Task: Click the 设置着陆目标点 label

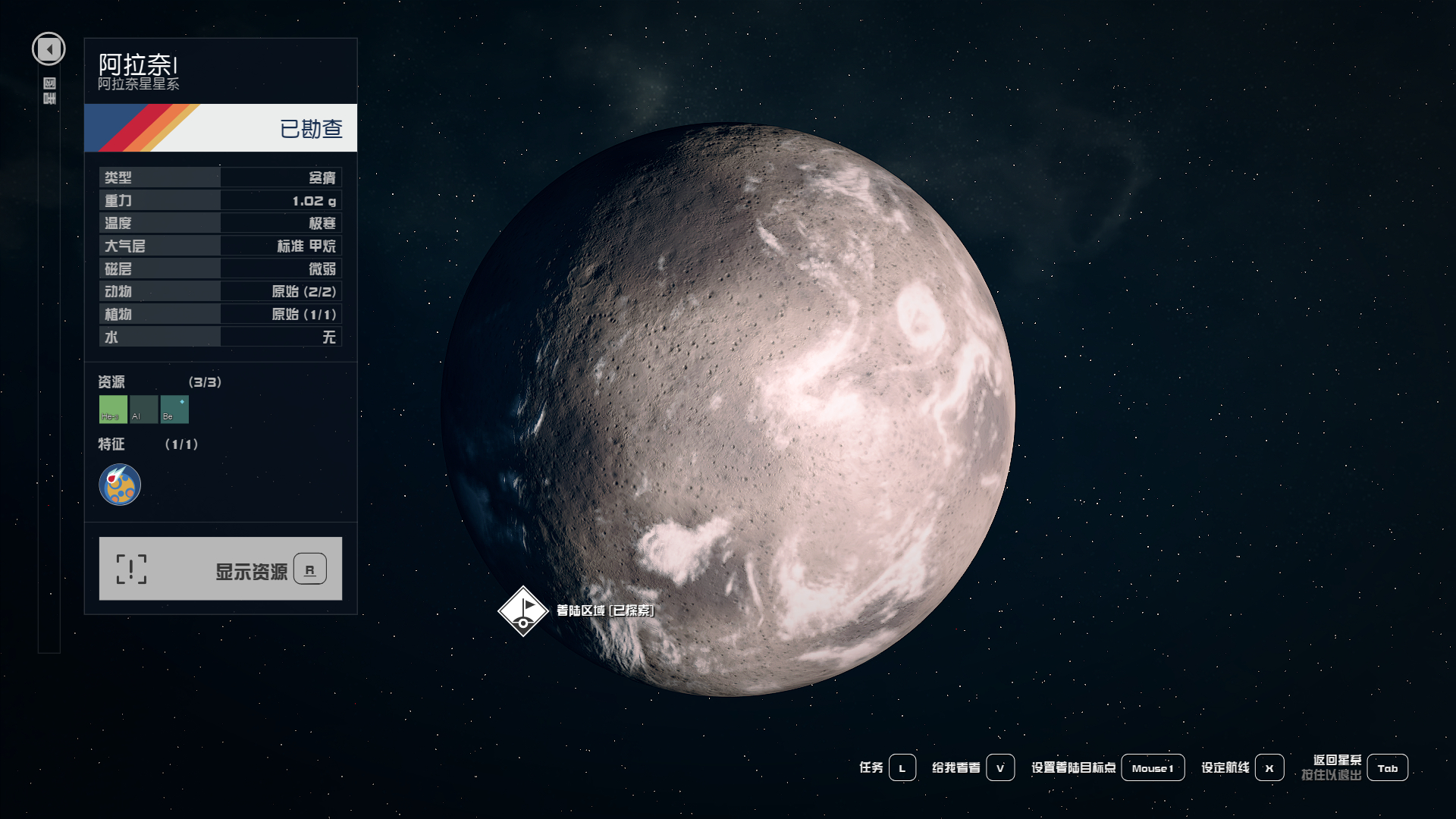Action: [1074, 767]
